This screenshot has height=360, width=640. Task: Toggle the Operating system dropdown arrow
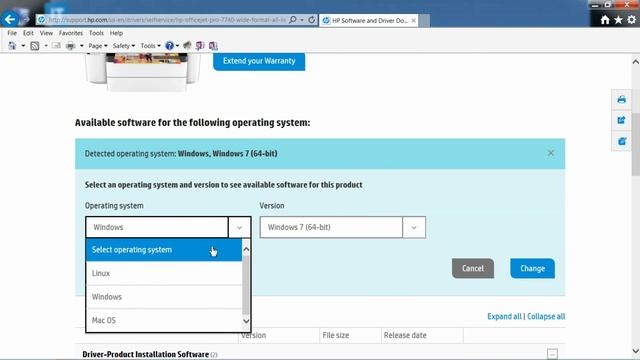[239, 227]
